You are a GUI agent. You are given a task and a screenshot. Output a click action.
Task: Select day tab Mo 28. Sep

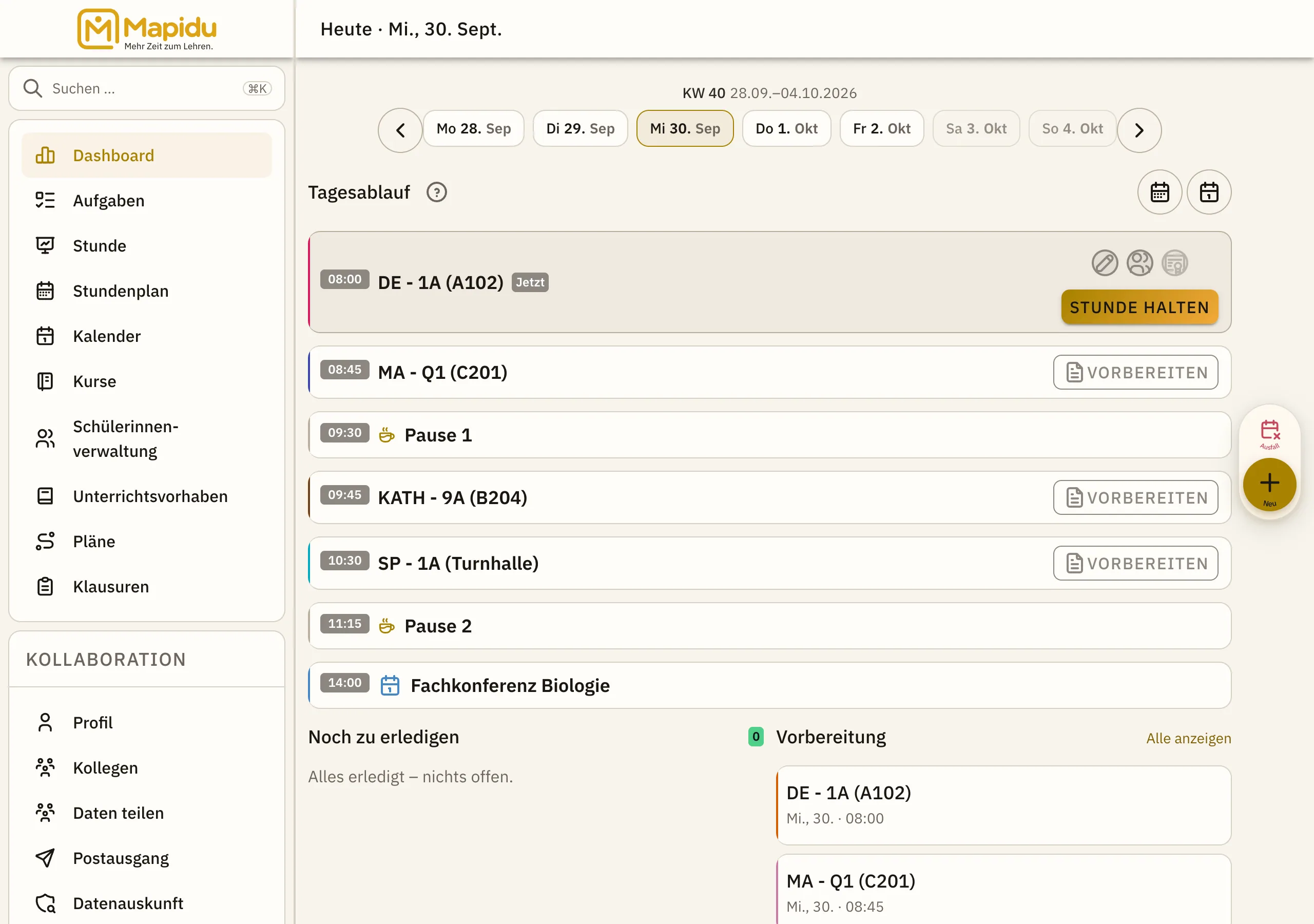[473, 129]
